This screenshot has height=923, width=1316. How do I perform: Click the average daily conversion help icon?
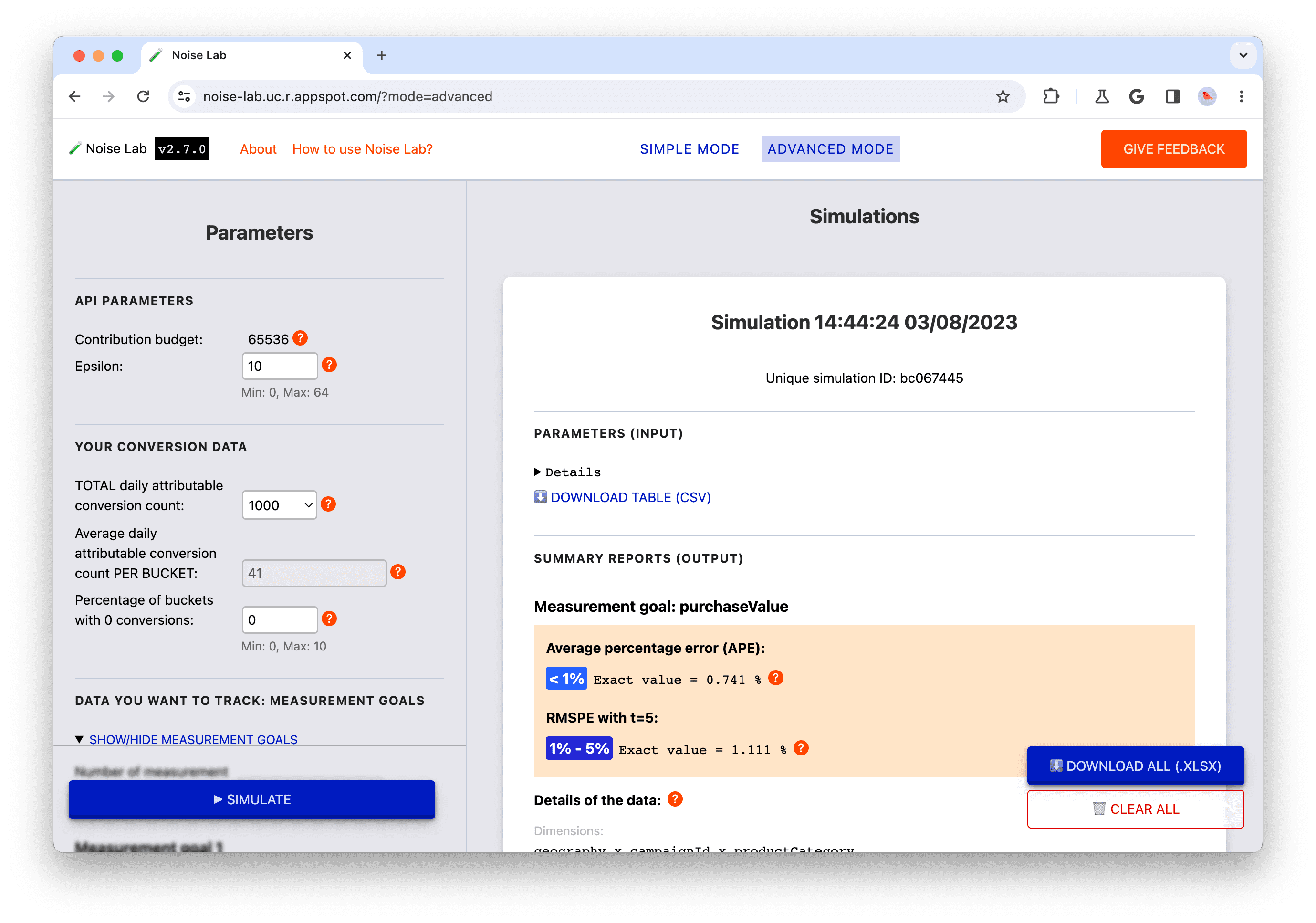(400, 572)
